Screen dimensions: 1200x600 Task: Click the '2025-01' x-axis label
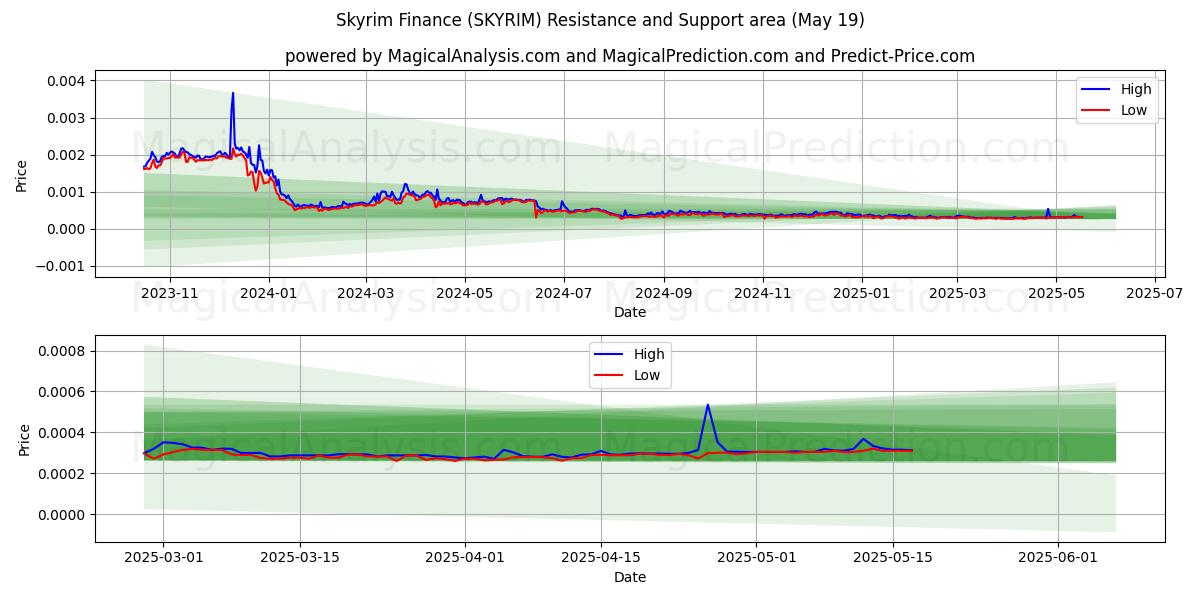pos(862,294)
